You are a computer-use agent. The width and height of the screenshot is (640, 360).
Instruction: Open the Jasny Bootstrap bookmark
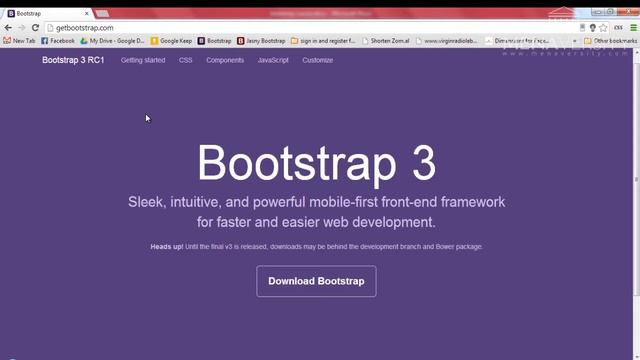(261, 41)
